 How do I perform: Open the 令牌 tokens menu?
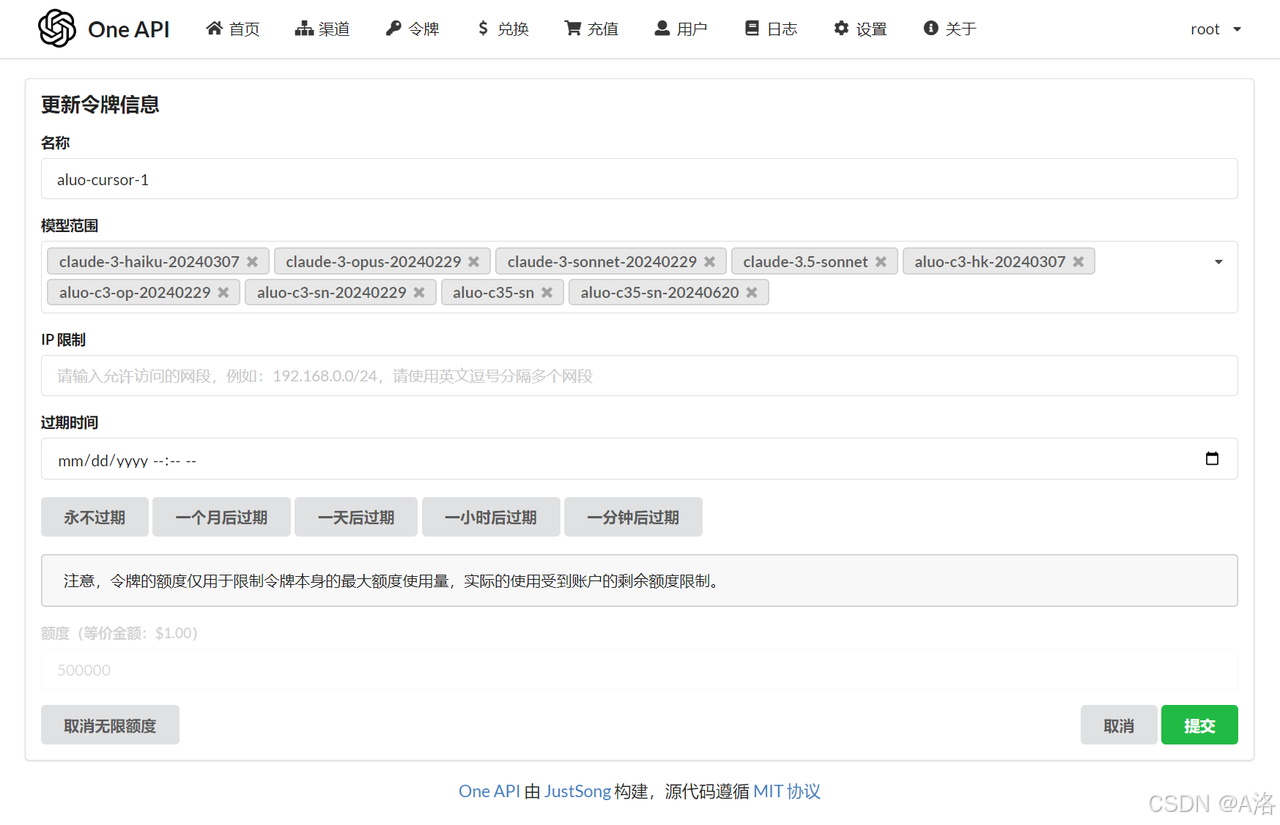[x=412, y=29]
